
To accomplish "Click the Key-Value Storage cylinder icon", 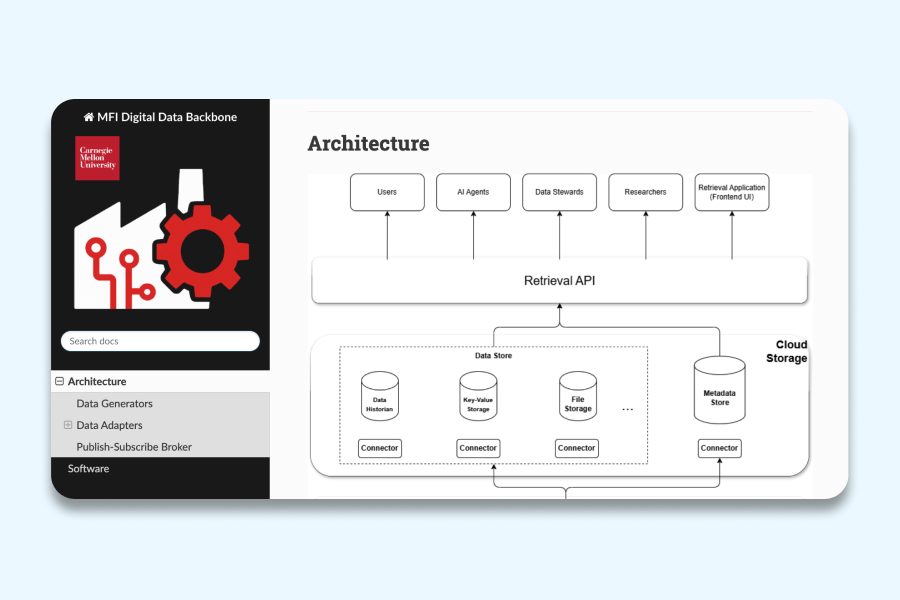I will (478, 397).
